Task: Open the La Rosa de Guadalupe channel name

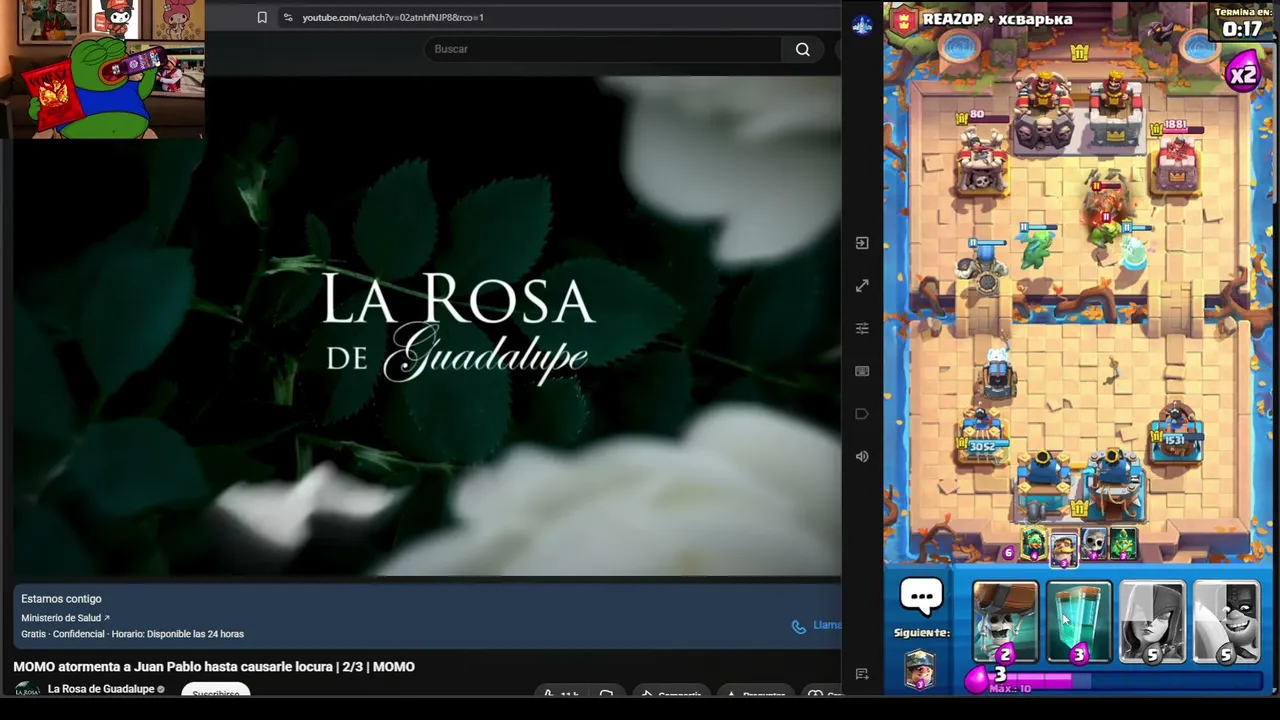Action: (x=101, y=689)
